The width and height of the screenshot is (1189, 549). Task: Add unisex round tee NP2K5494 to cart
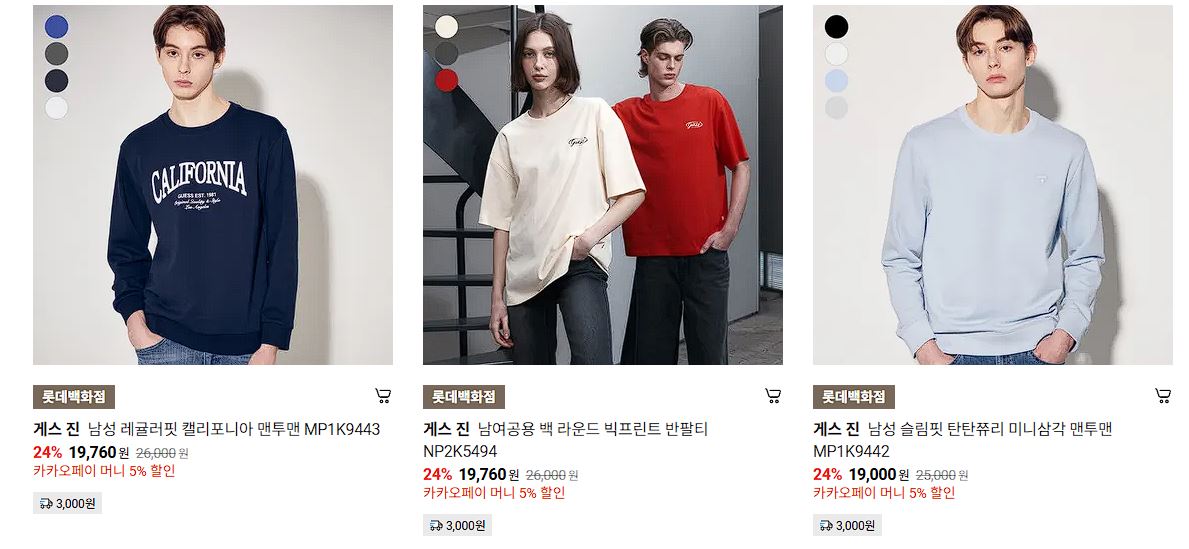(773, 395)
